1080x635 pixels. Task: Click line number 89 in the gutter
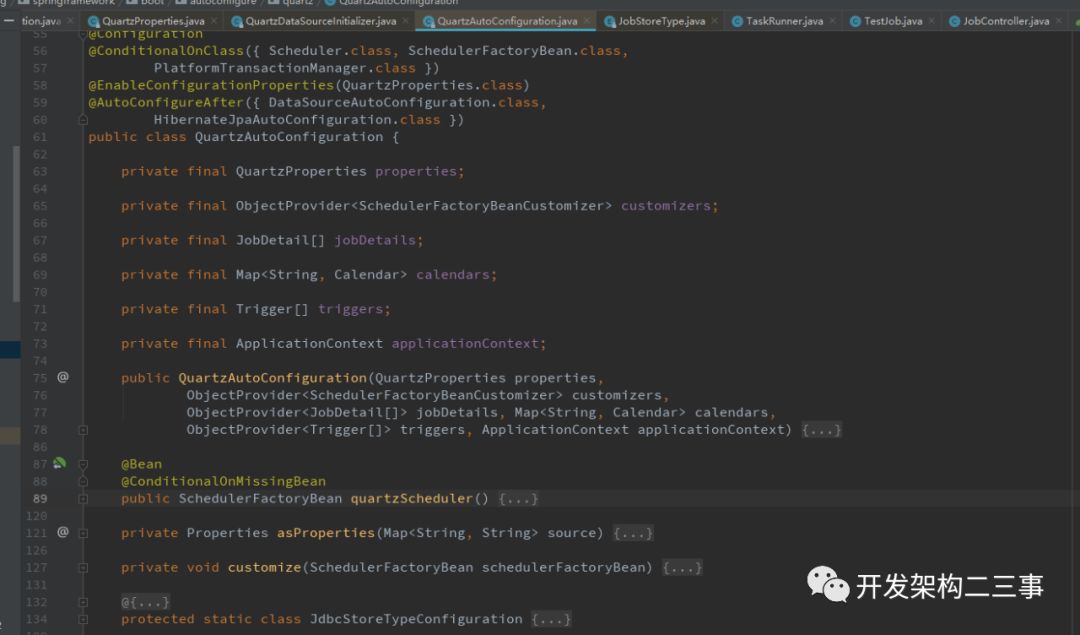(40, 499)
